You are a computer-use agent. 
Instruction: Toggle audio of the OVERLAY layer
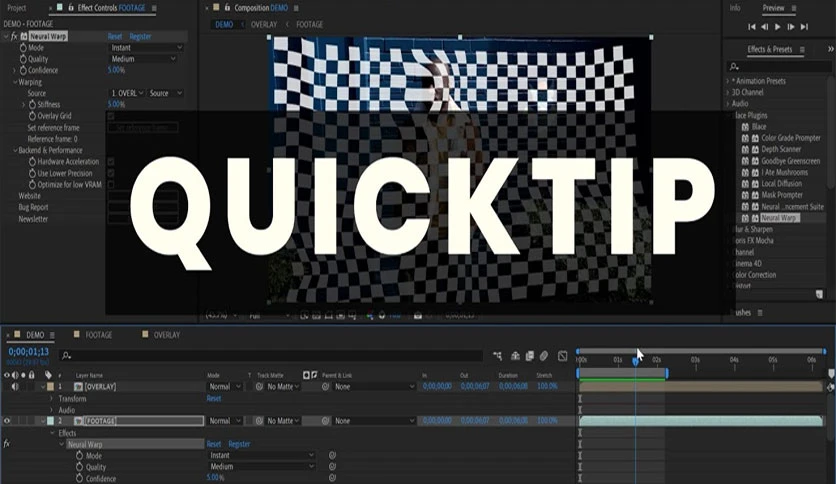15,386
